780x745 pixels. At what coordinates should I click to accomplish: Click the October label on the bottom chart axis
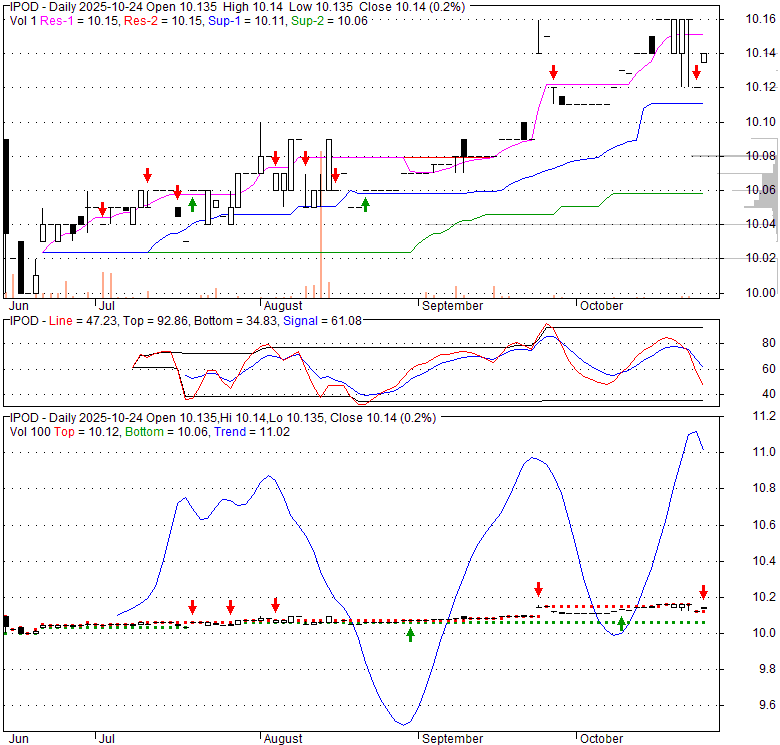coord(600,739)
